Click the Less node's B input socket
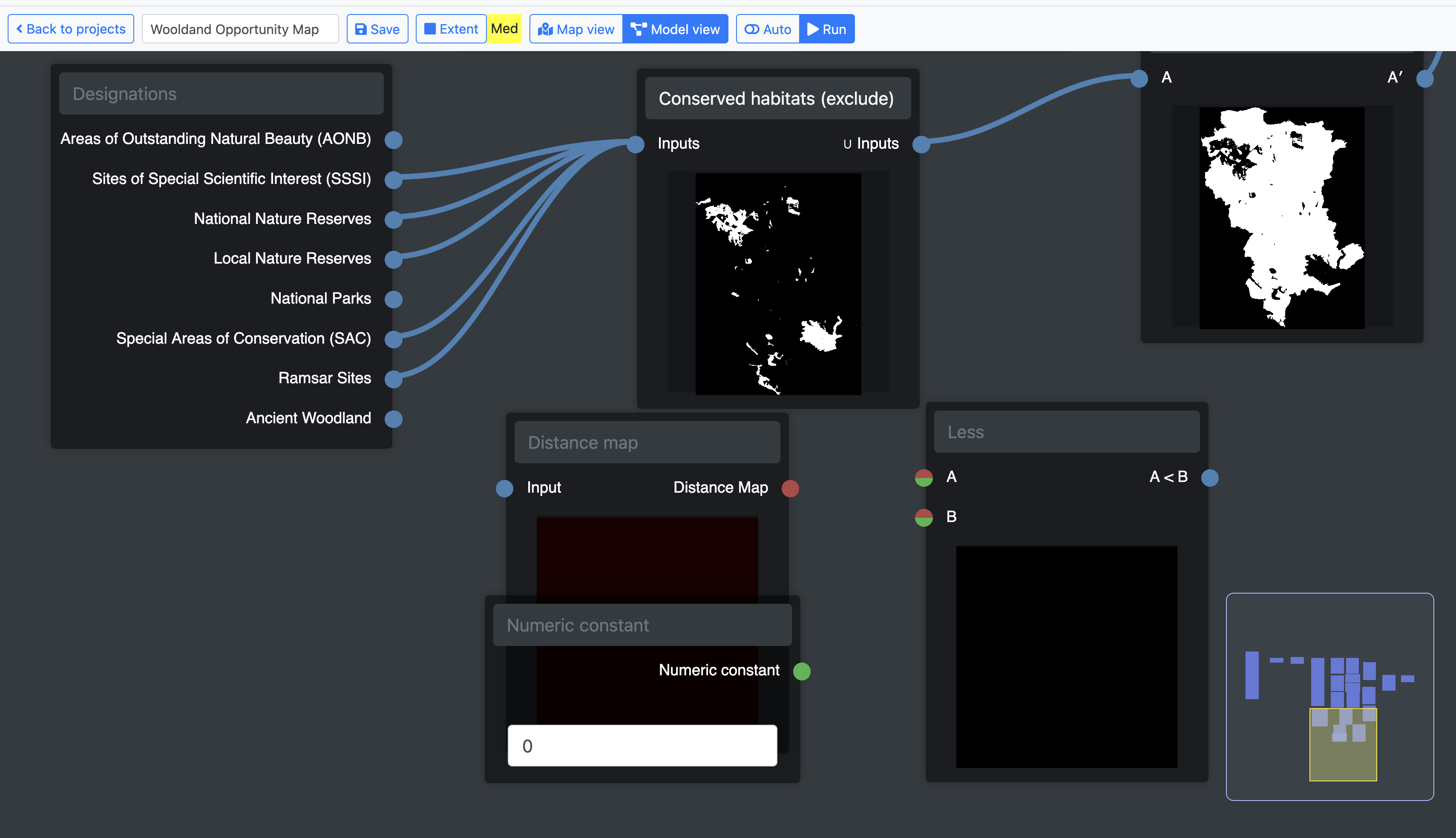The width and height of the screenshot is (1456, 838). (x=924, y=517)
